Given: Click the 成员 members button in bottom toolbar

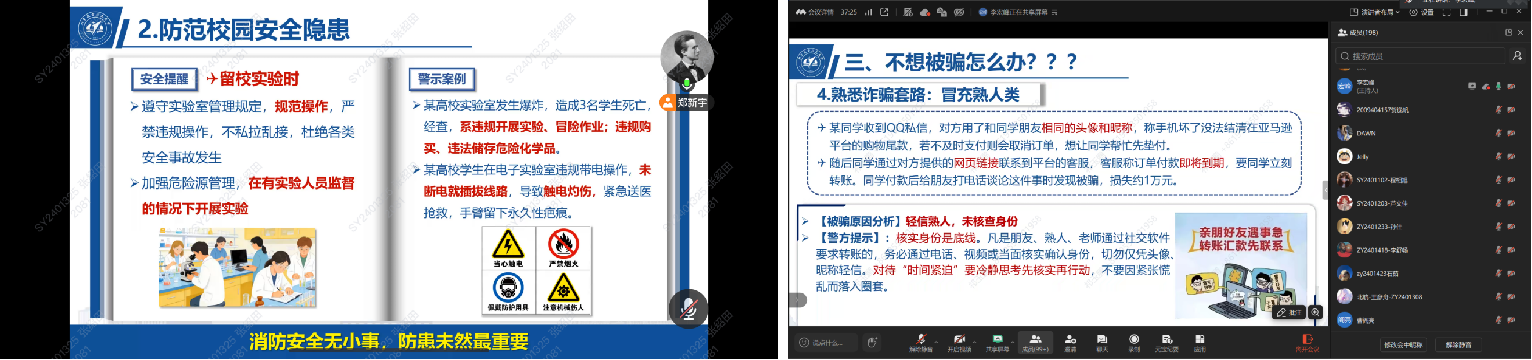Looking at the screenshot, I should 1035,343.
